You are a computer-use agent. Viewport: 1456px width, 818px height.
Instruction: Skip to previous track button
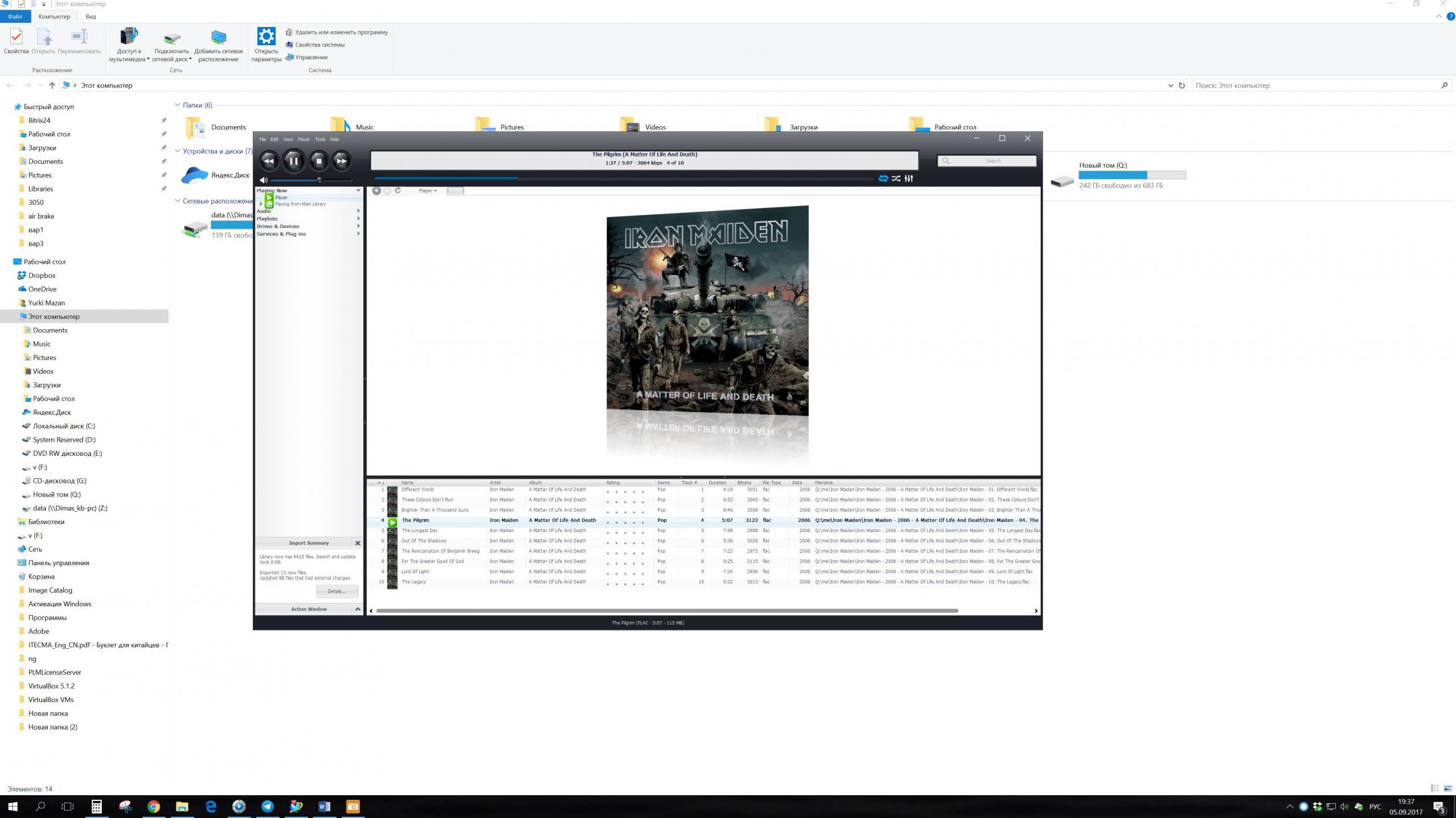[x=268, y=160]
